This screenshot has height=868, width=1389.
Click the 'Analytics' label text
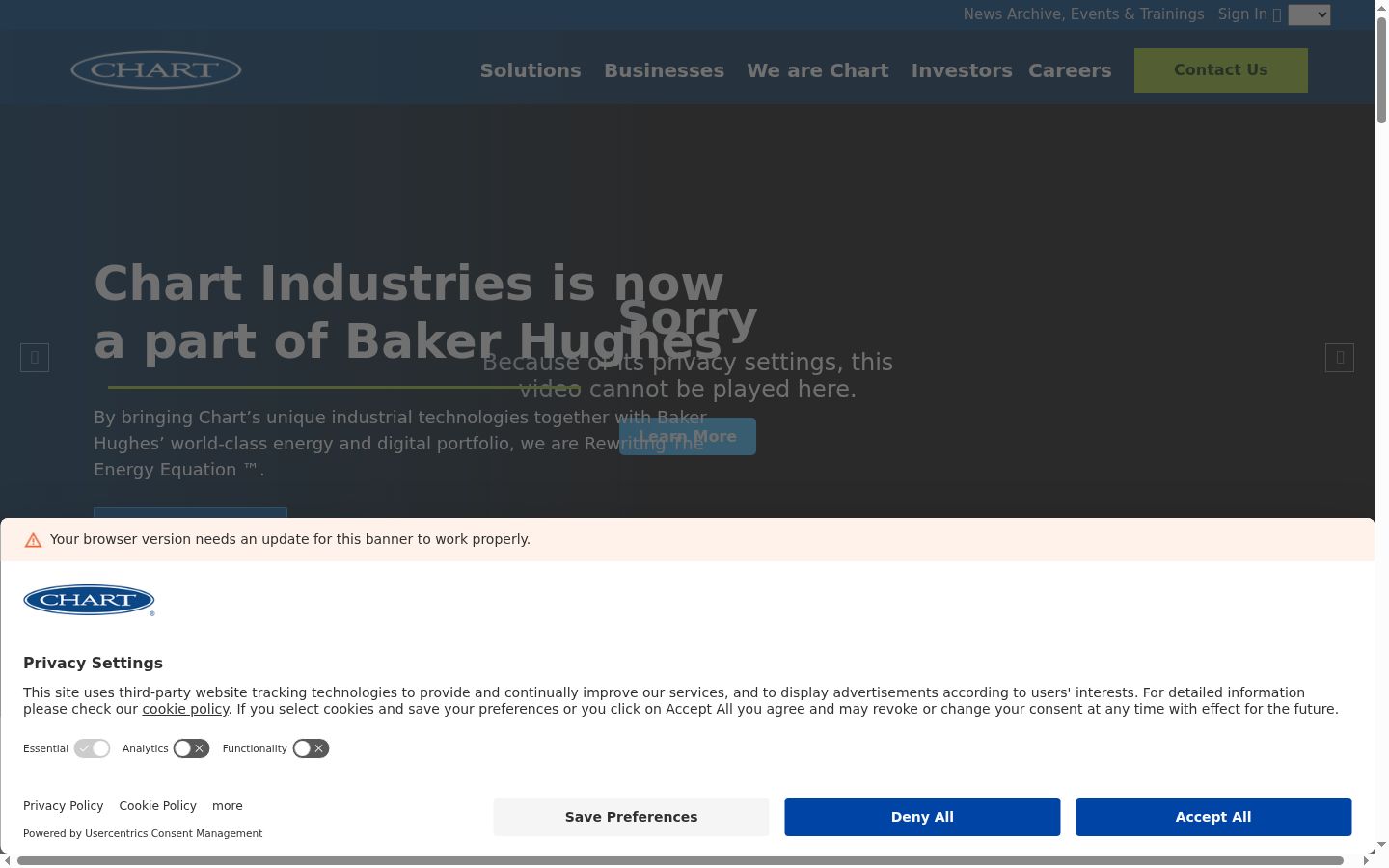pos(146,748)
